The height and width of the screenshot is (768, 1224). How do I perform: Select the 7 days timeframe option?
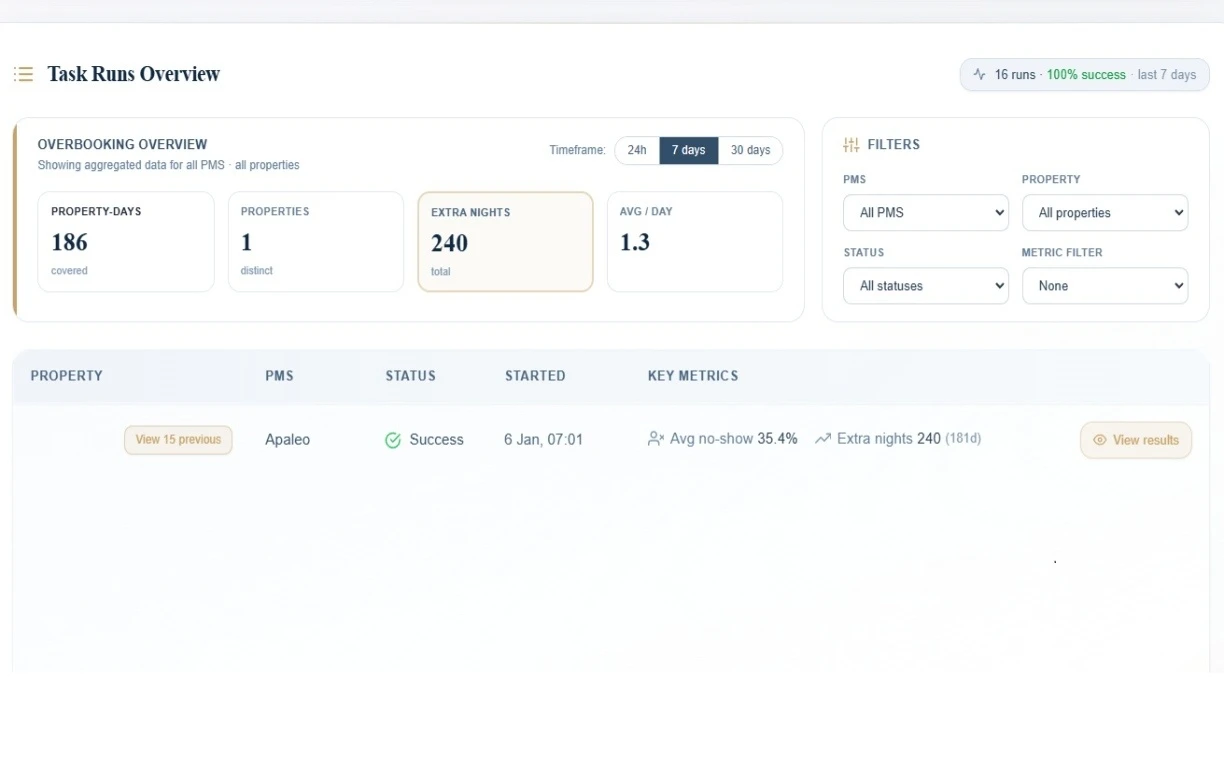click(x=688, y=150)
